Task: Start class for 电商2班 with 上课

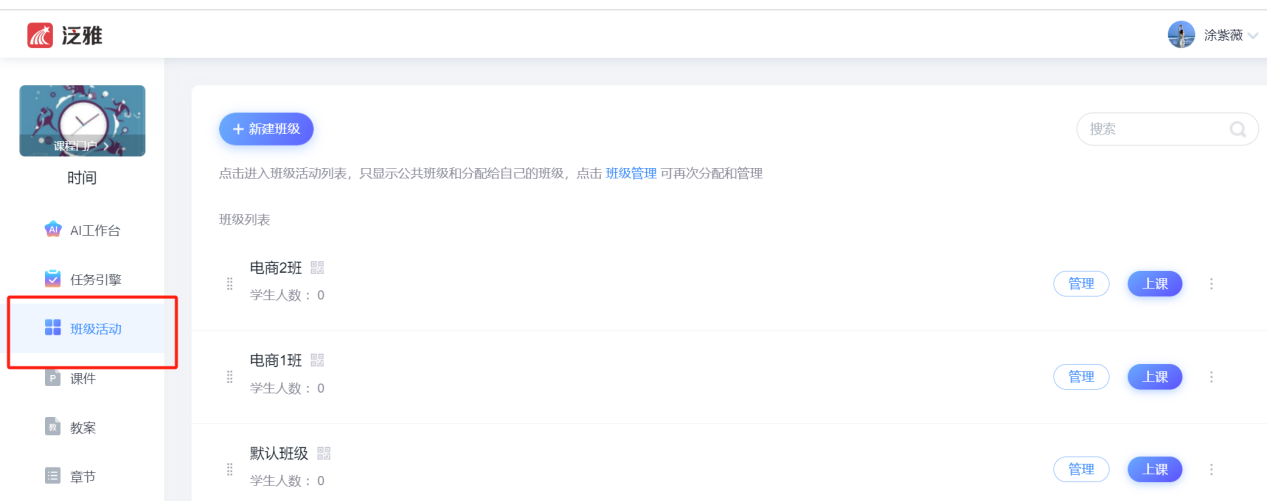Action: [1155, 284]
